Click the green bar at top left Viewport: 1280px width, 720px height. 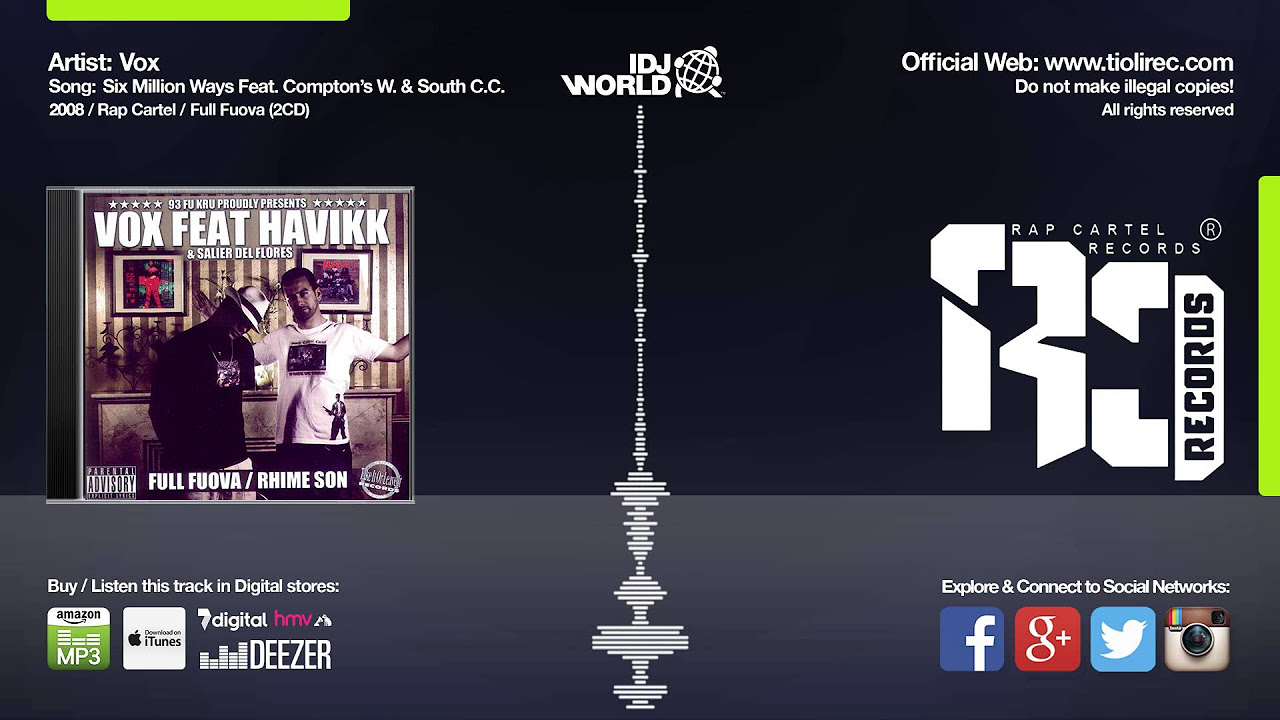(198, 10)
